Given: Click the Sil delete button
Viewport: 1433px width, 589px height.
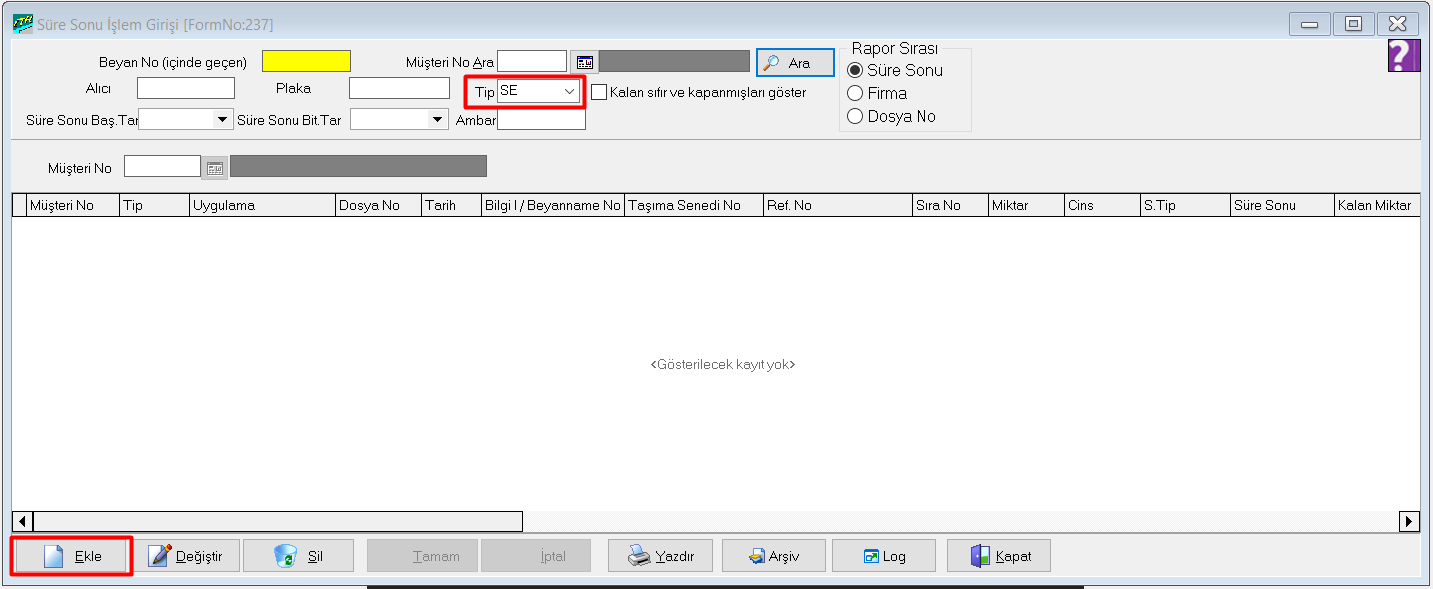Looking at the screenshot, I should click(x=299, y=556).
